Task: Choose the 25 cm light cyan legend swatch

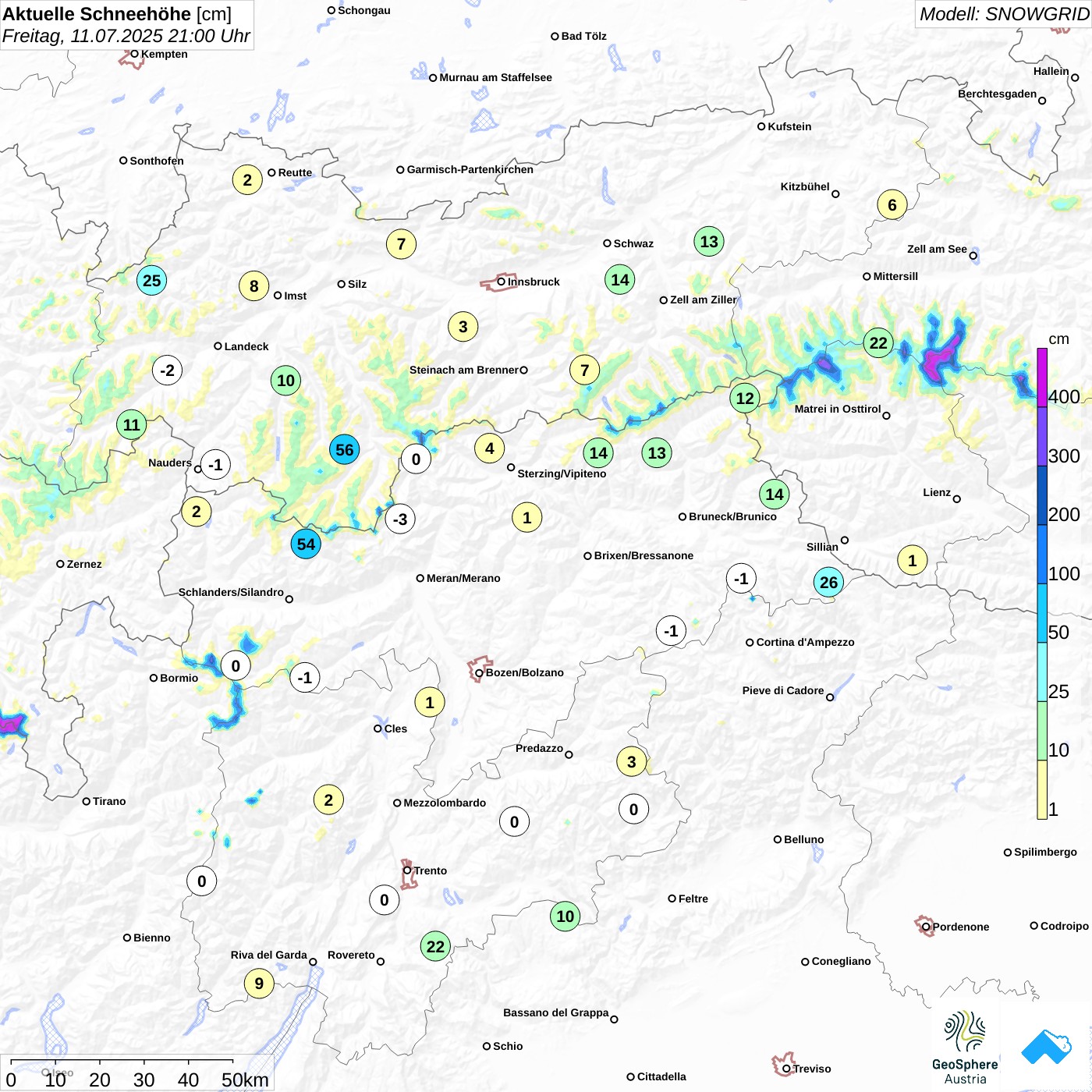Action: pos(1042,672)
